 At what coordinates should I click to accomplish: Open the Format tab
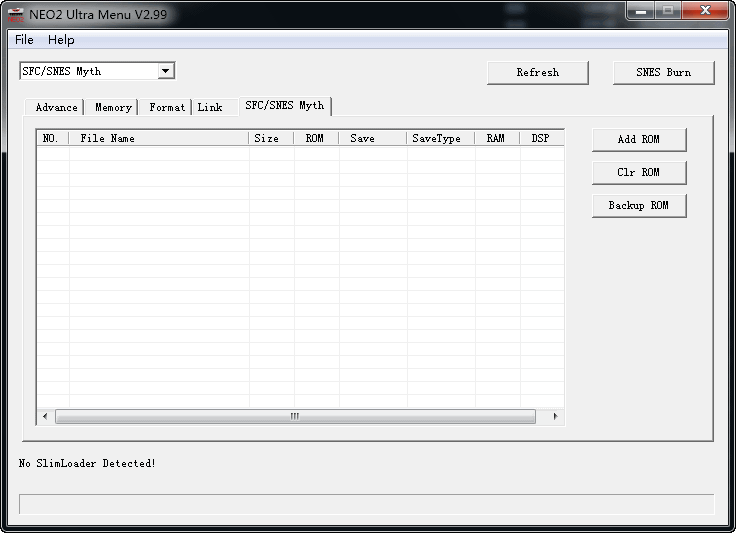[x=167, y=107]
